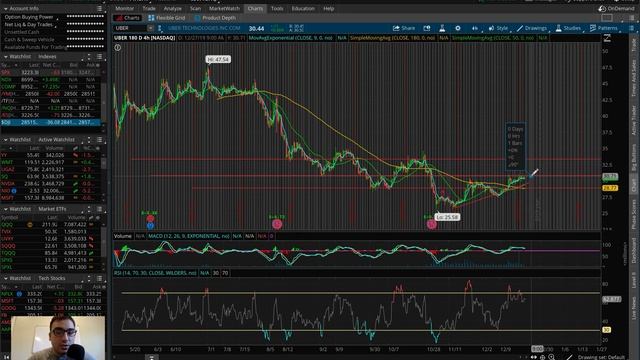The image size is (640, 360).
Task: Click the Hi: 47.54 price bubble
Action: click(218, 60)
